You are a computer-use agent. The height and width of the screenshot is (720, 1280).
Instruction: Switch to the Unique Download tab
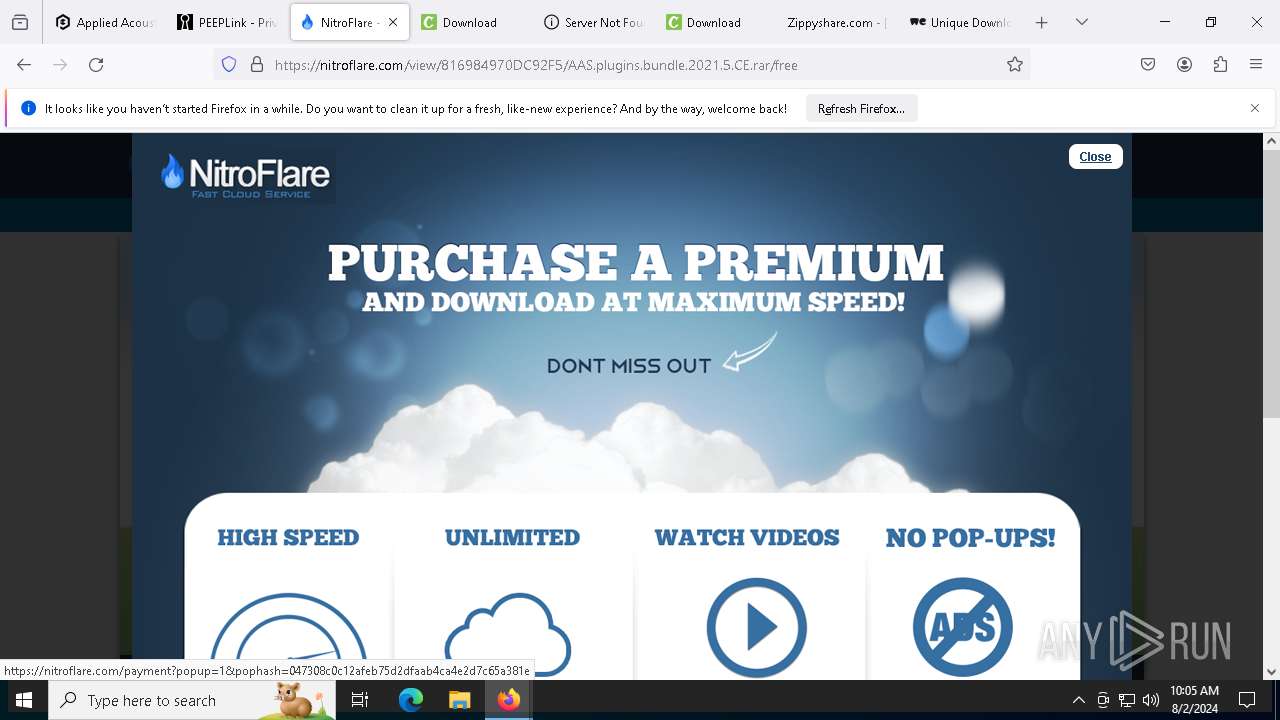(960, 22)
